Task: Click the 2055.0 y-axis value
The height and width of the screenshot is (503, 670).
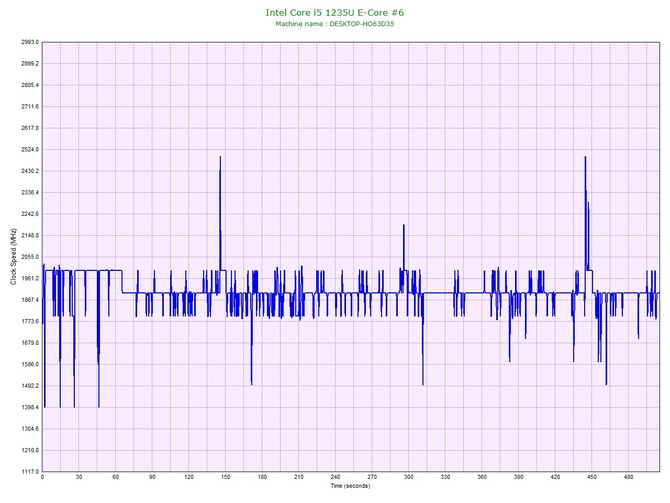Action: [30, 257]
